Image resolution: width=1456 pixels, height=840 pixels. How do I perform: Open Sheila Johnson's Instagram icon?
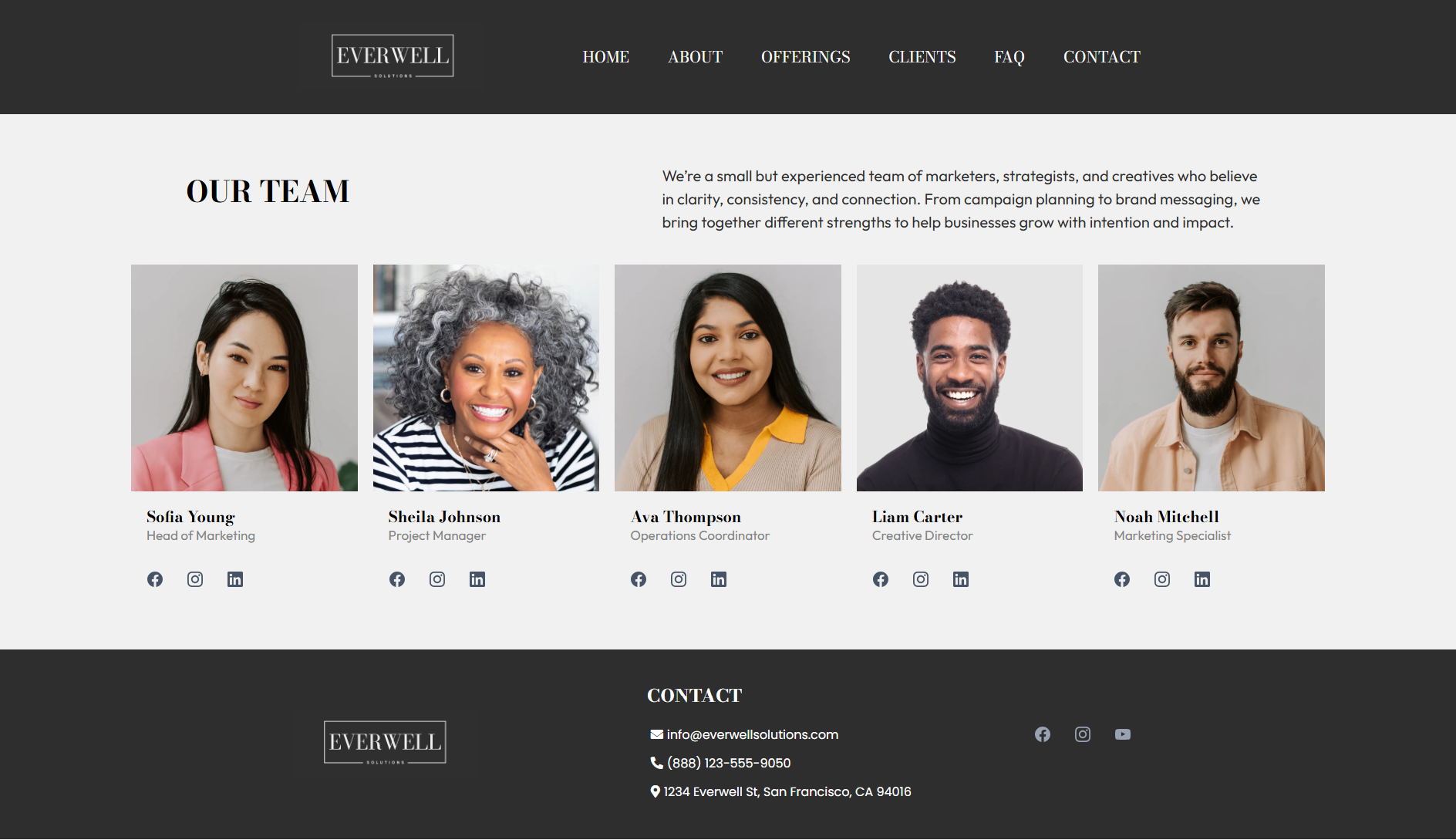[437, 579]
